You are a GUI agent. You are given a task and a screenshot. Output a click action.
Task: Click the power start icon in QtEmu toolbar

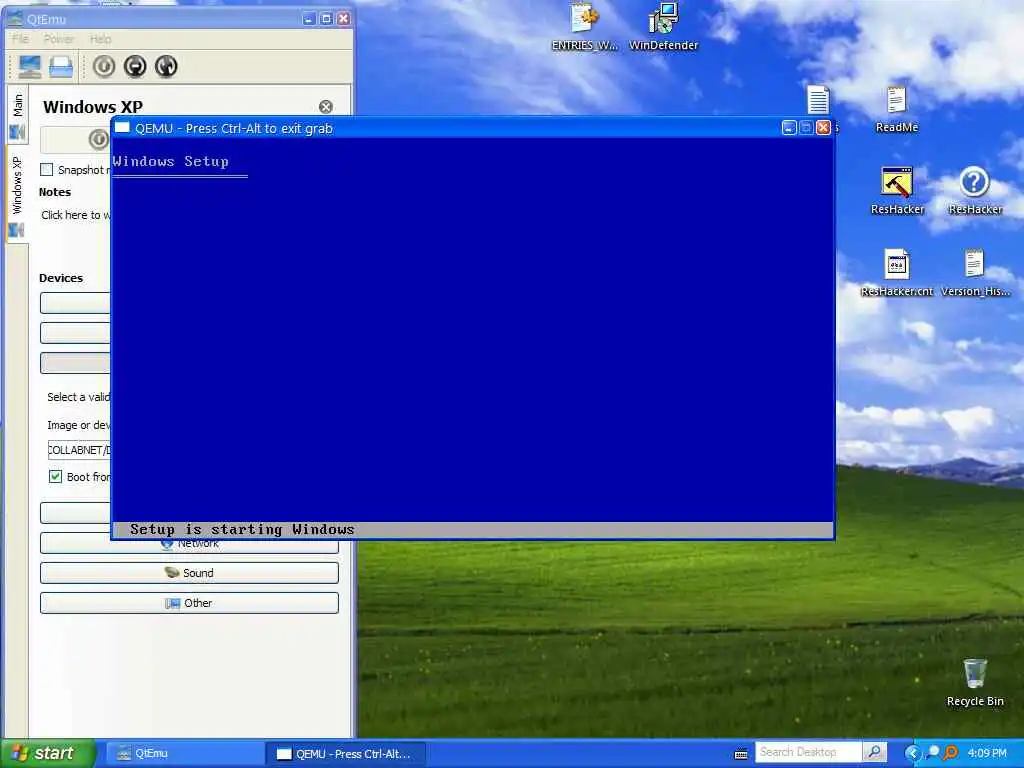[x=104, y=66]
